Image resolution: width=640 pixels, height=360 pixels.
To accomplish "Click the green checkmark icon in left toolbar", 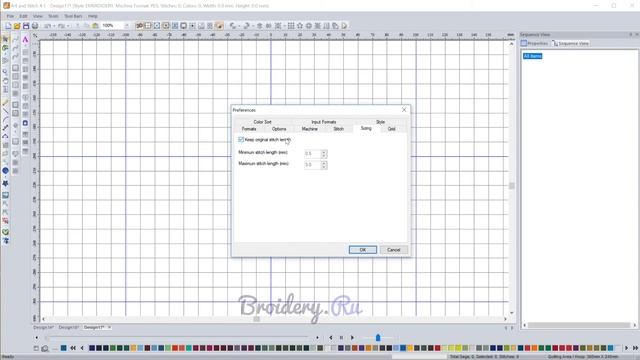I will pyautogui.click(x=5, y=232).
